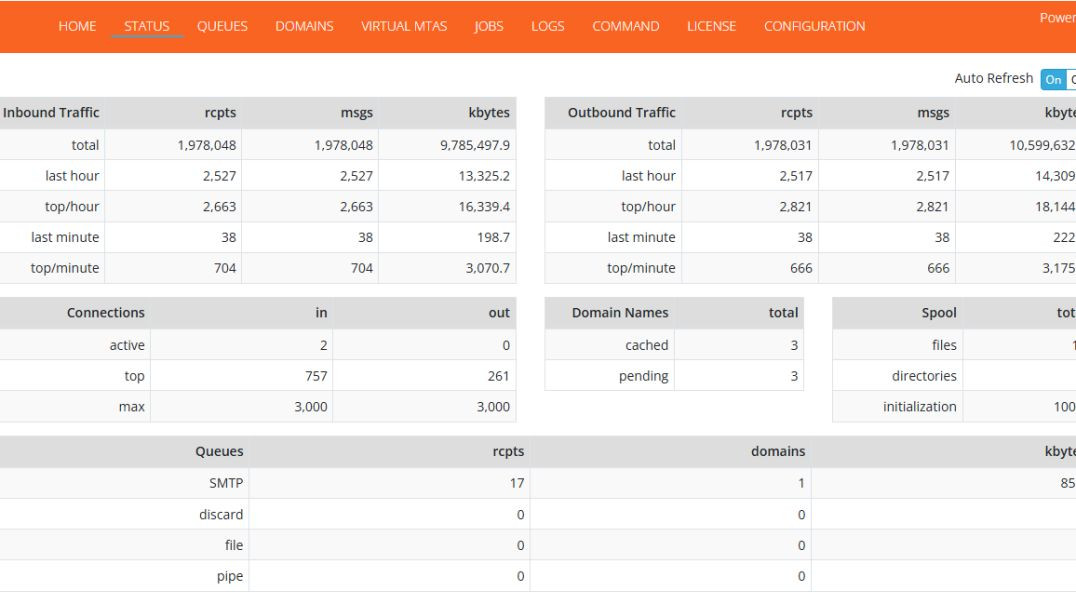Click the Outbound Traffic table header
The width and height of the screenshot is (1076, 604).
point(622,113)
